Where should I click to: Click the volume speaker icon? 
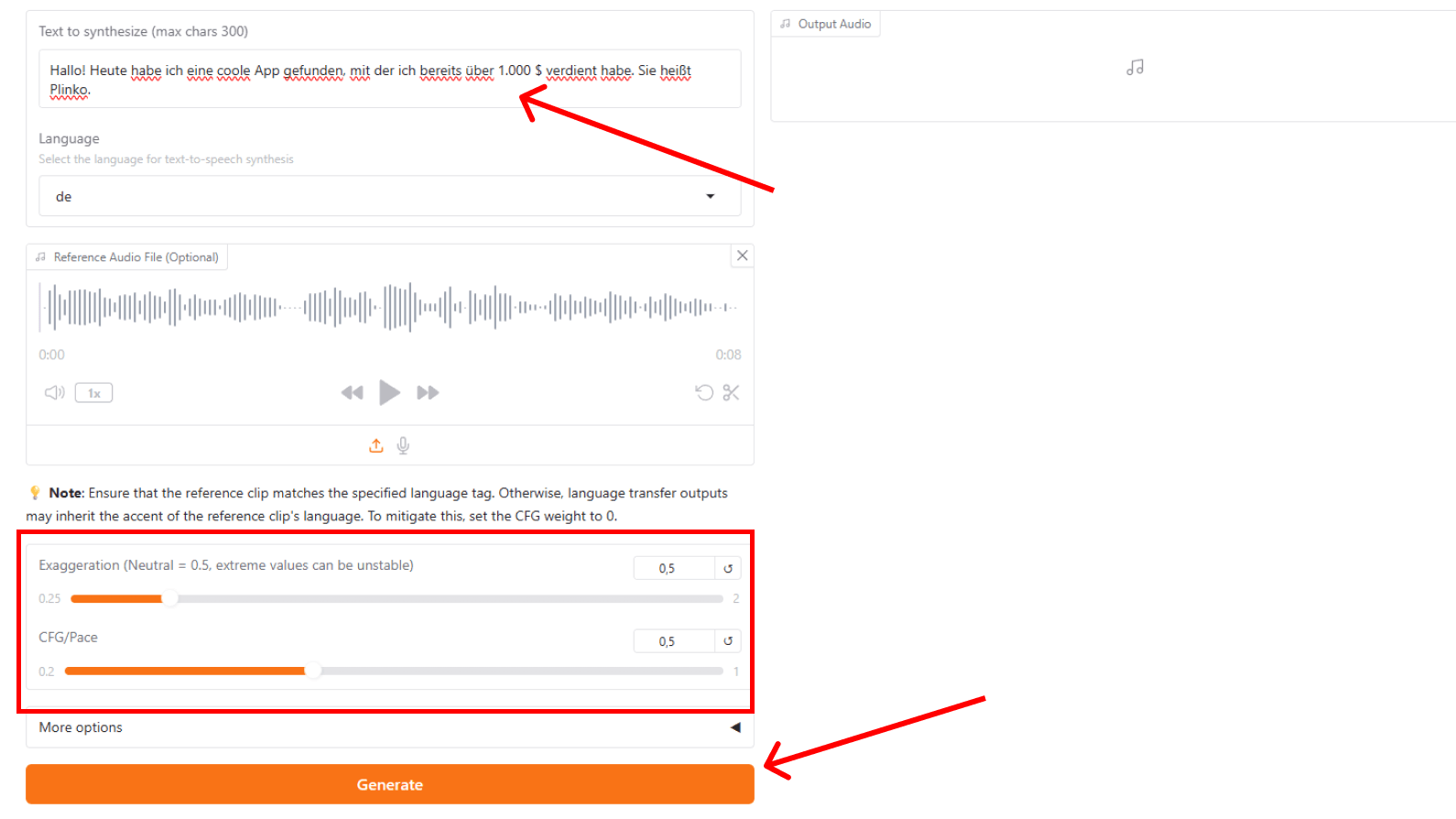click(54, 393)
